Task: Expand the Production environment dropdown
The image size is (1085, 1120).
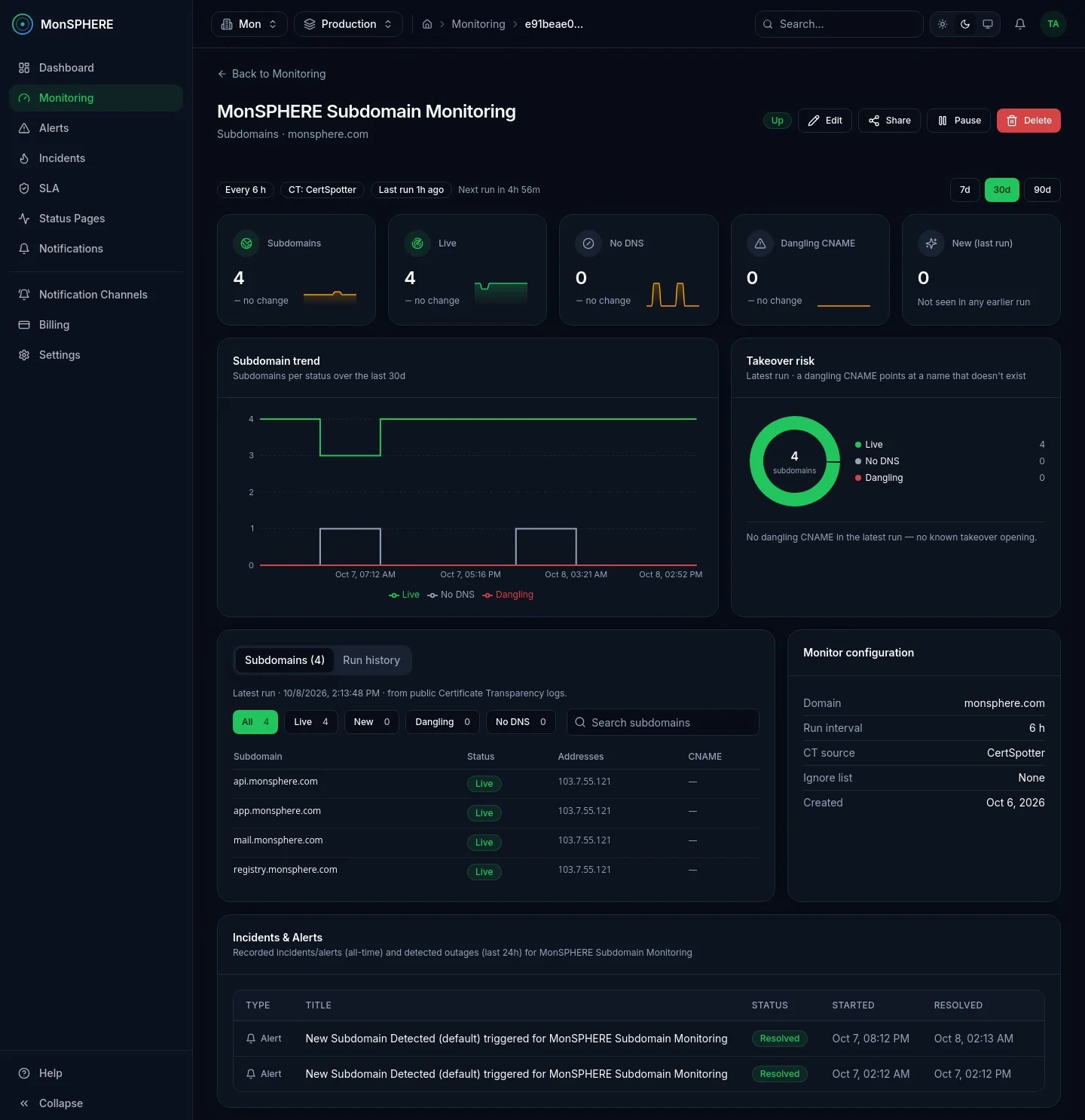Action: [348, 24]
